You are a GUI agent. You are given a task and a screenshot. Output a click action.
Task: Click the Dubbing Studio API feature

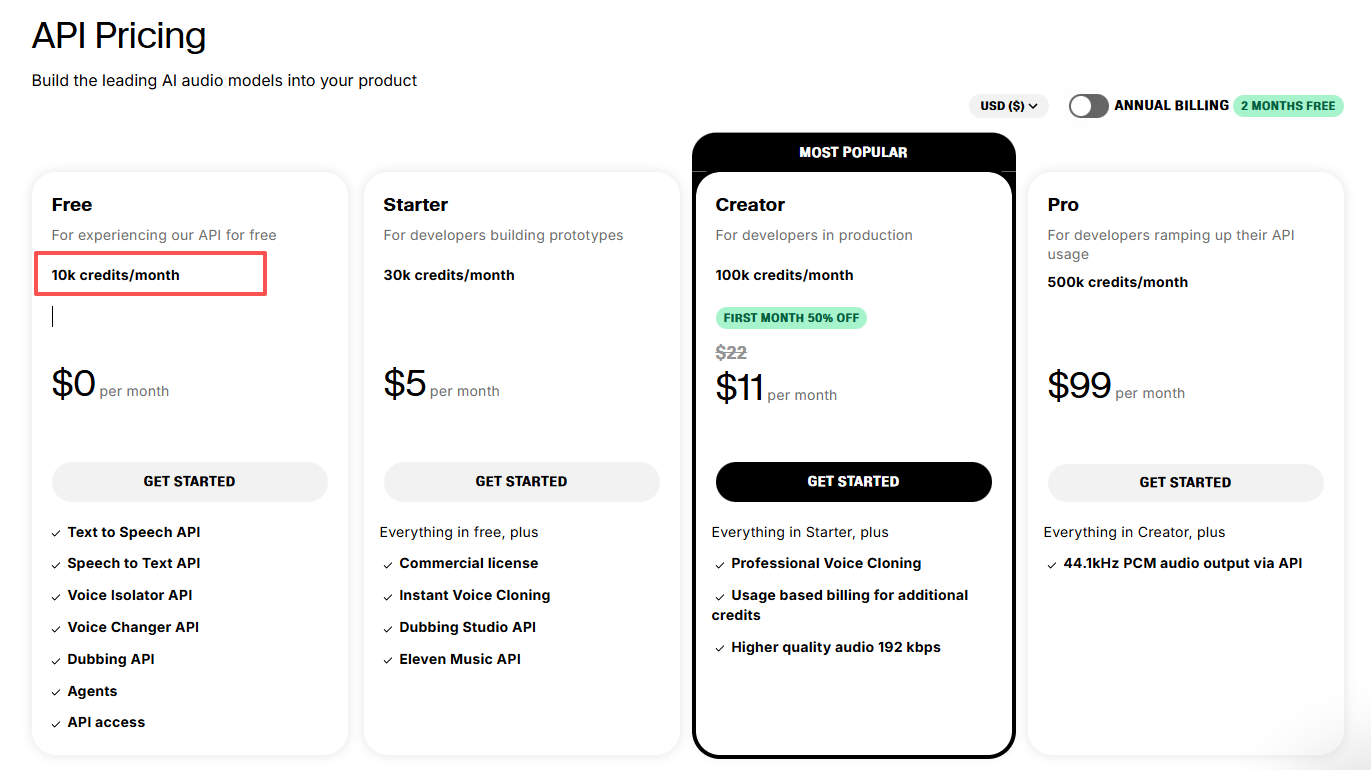[x=467, y=627]
